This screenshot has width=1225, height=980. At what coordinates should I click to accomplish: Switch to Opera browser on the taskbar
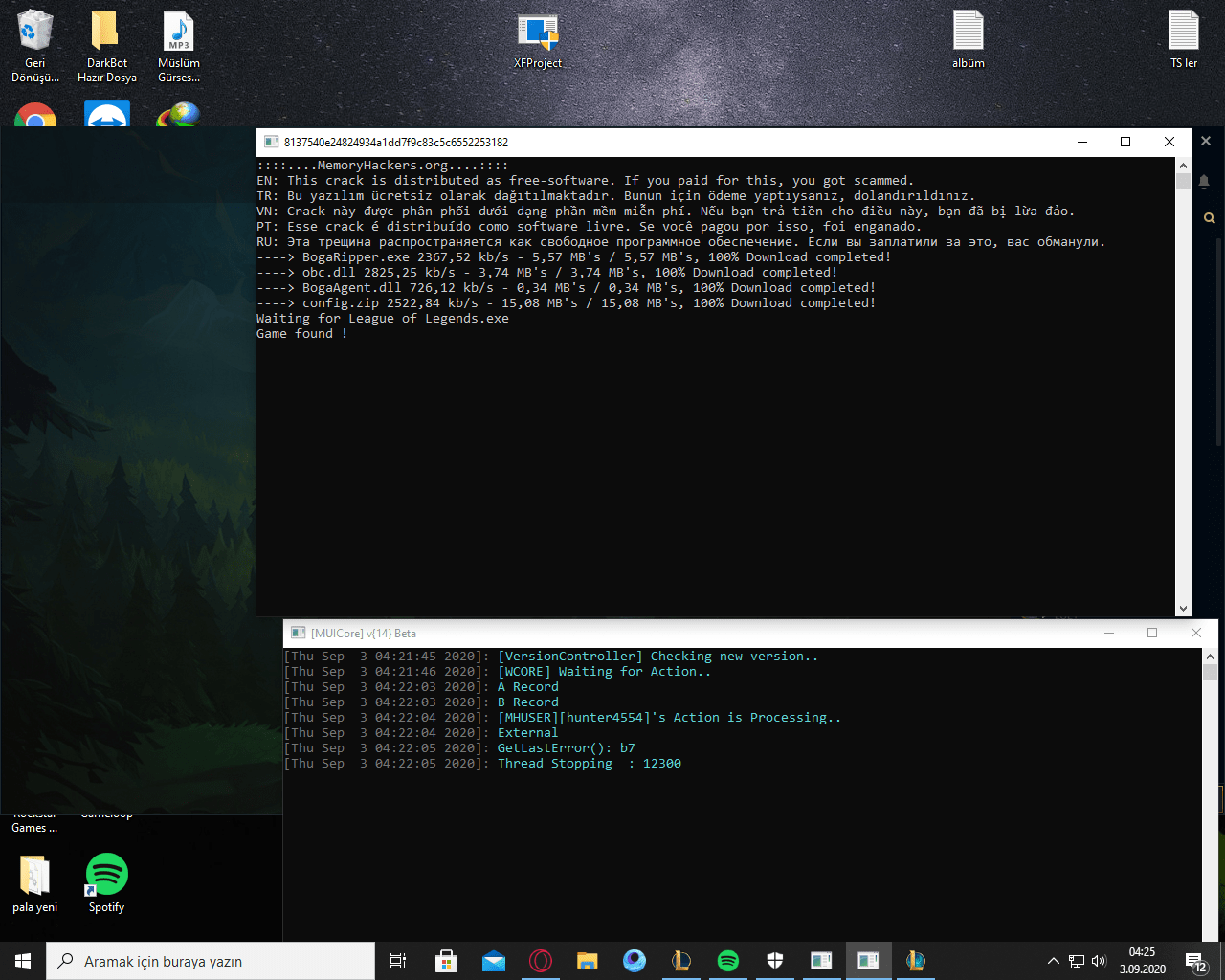(540, 961)
